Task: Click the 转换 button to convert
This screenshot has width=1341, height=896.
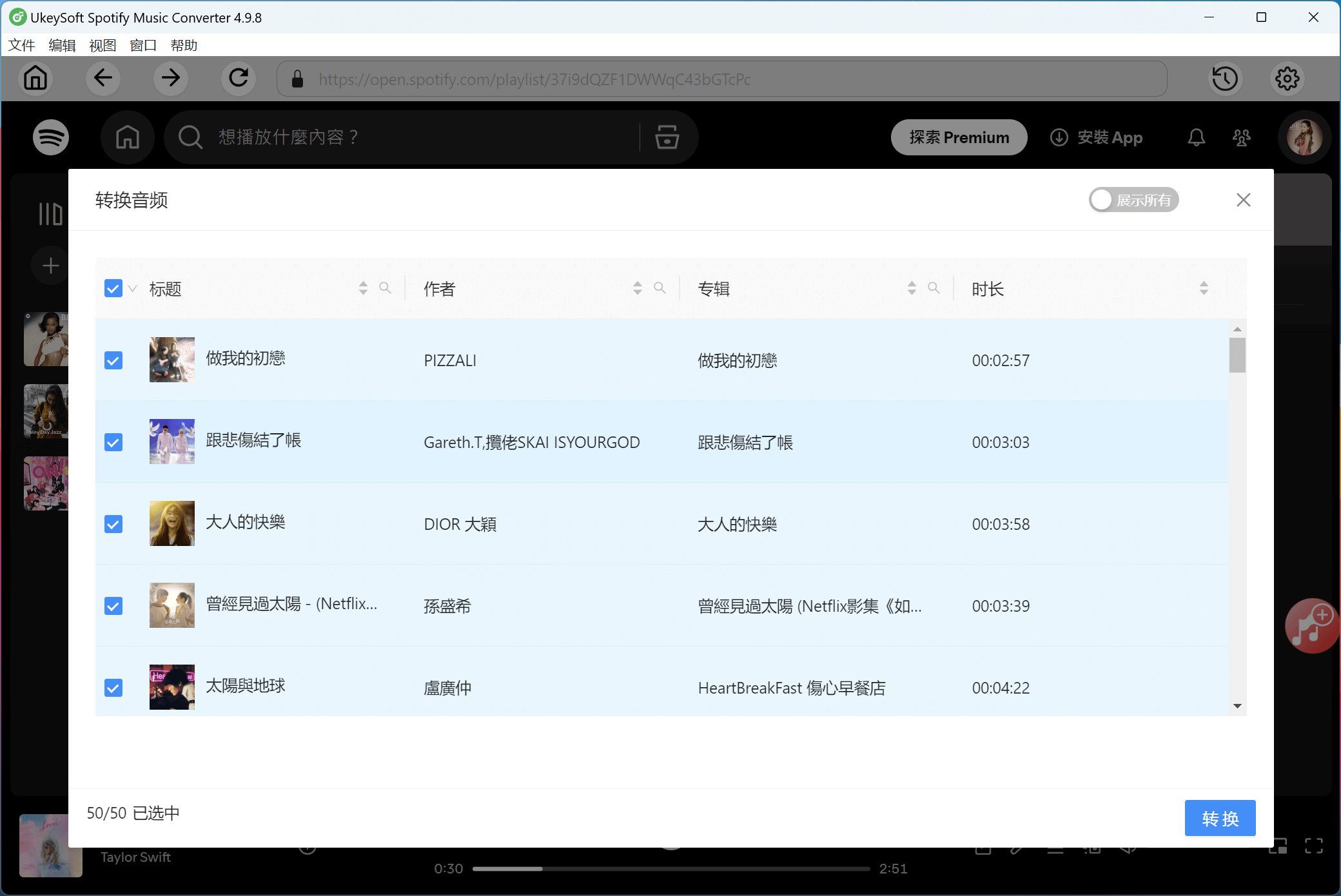Action: pos(1220,818)
